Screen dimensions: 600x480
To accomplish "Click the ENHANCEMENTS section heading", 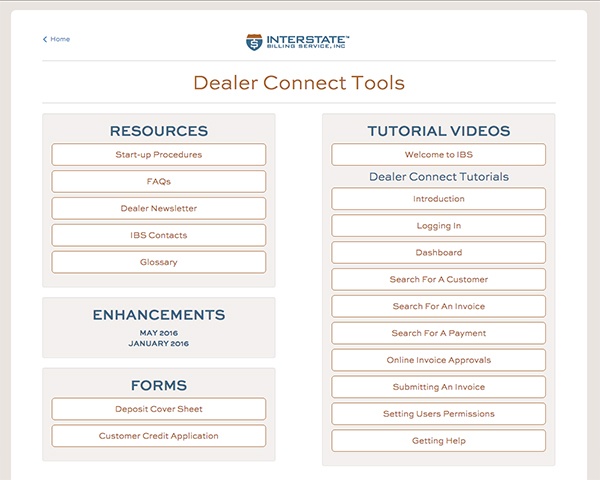I will (x=159, y=315).
